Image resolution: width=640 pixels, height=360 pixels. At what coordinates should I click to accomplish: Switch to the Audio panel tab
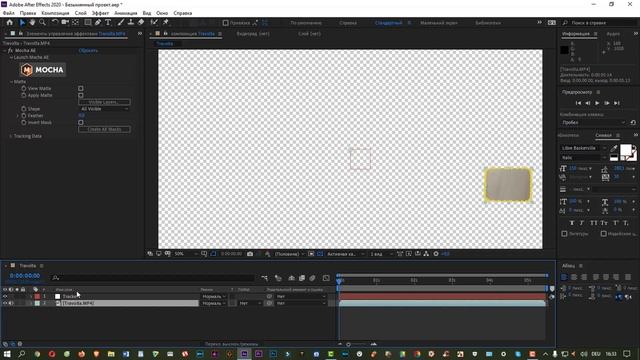[x=613, y=34]
